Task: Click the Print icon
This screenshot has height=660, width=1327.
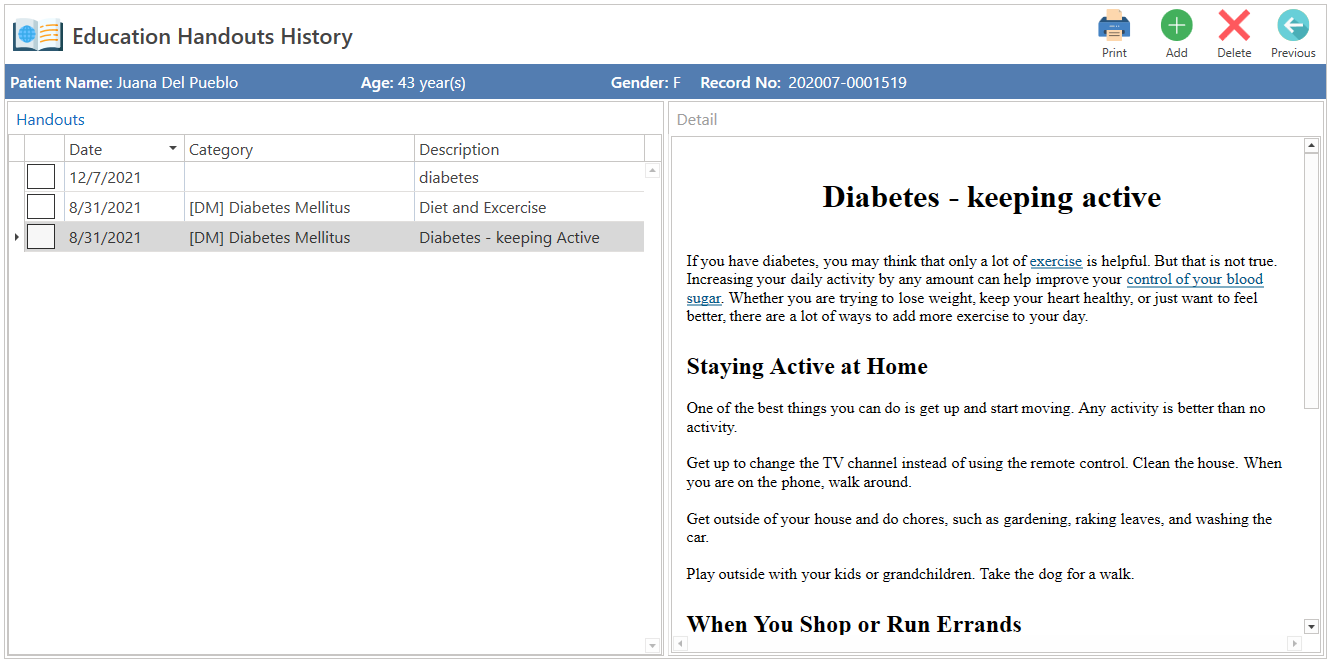Action: click(x=1114, y=25)
